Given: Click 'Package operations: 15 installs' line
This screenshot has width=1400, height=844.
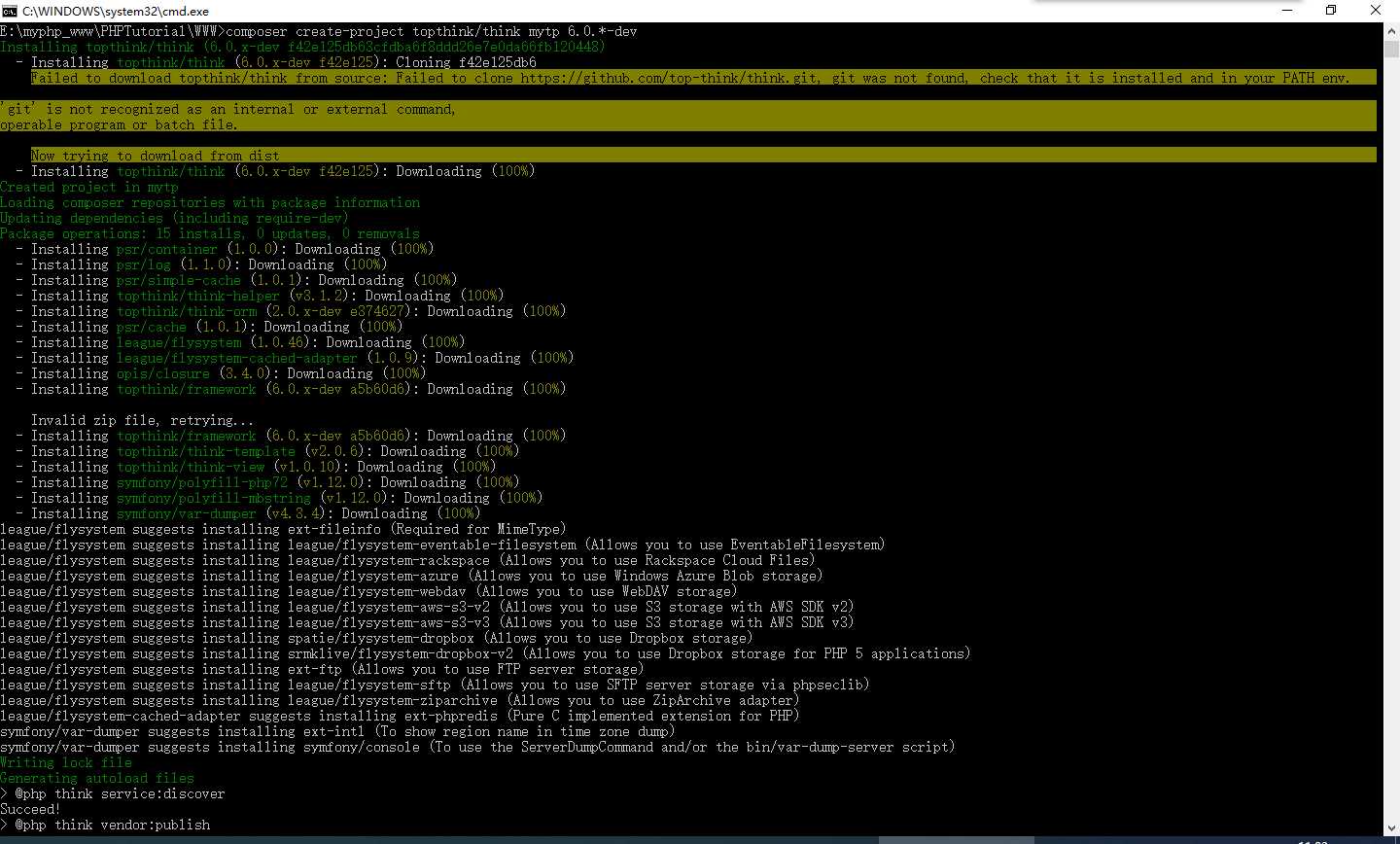Looking at the screenshot, I should [210, 233].
